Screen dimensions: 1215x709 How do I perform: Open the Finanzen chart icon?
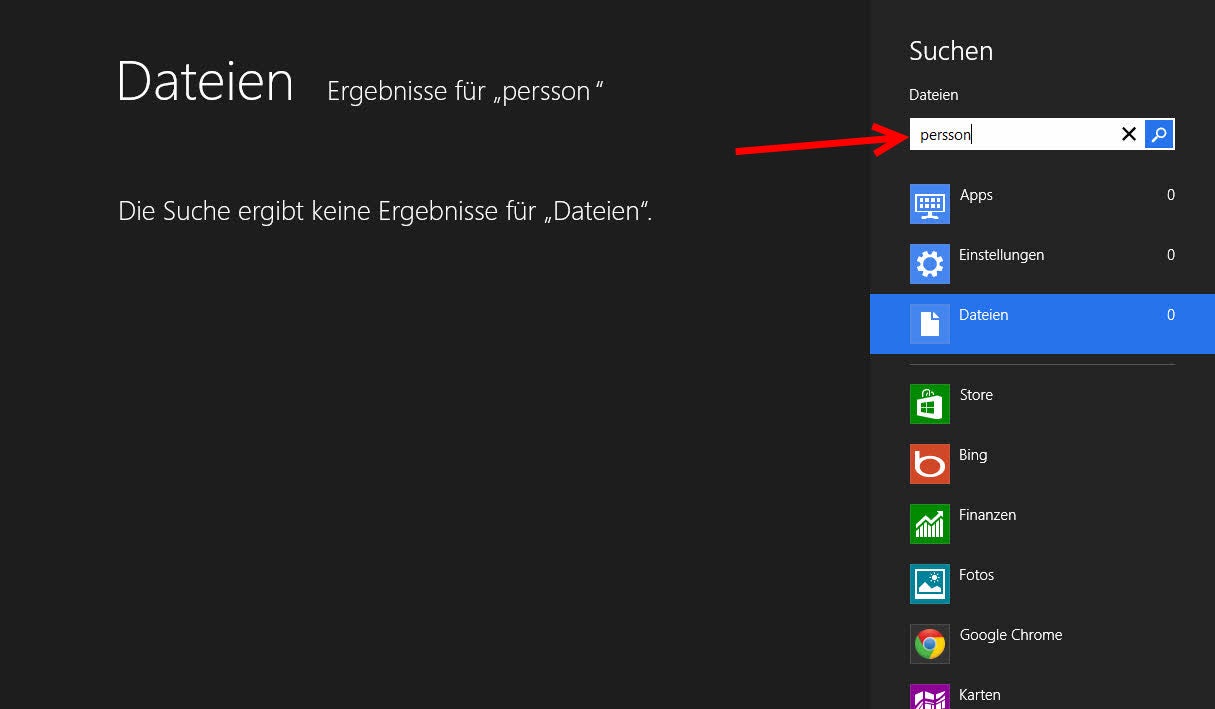click(x=930, y=524)
